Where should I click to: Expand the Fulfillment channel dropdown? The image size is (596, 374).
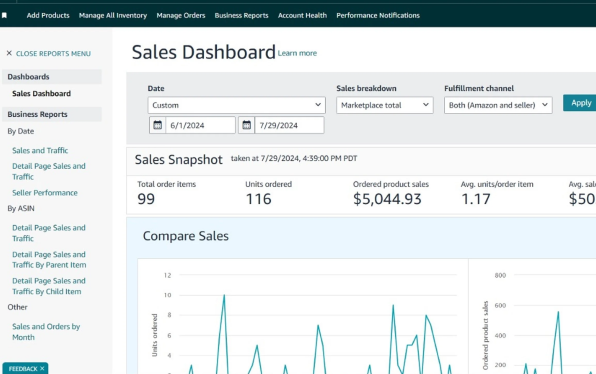click(x=498, y=105)
